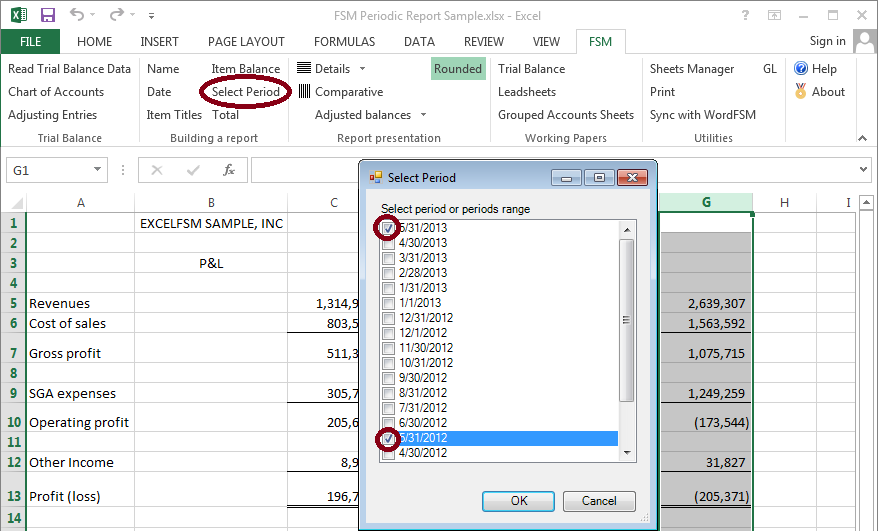Click the Comparative columns icon

[x=304, y=91]
